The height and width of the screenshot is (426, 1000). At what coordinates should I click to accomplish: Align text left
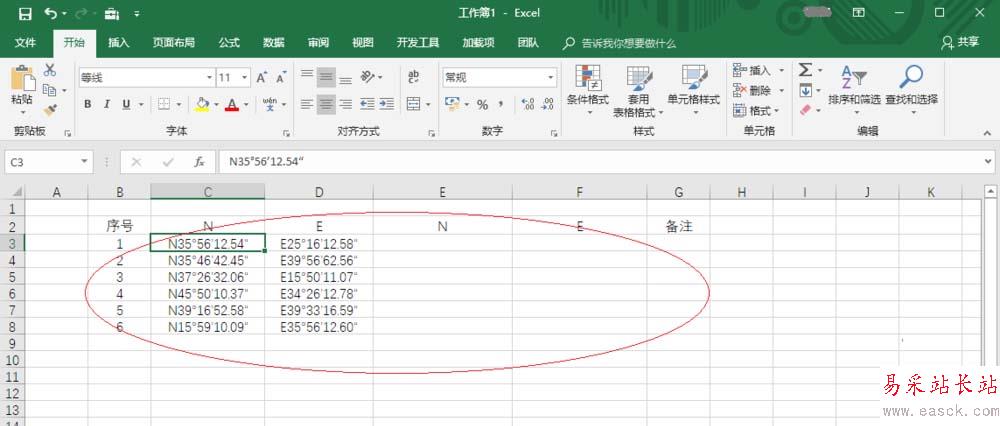click(x=307, y=104)
